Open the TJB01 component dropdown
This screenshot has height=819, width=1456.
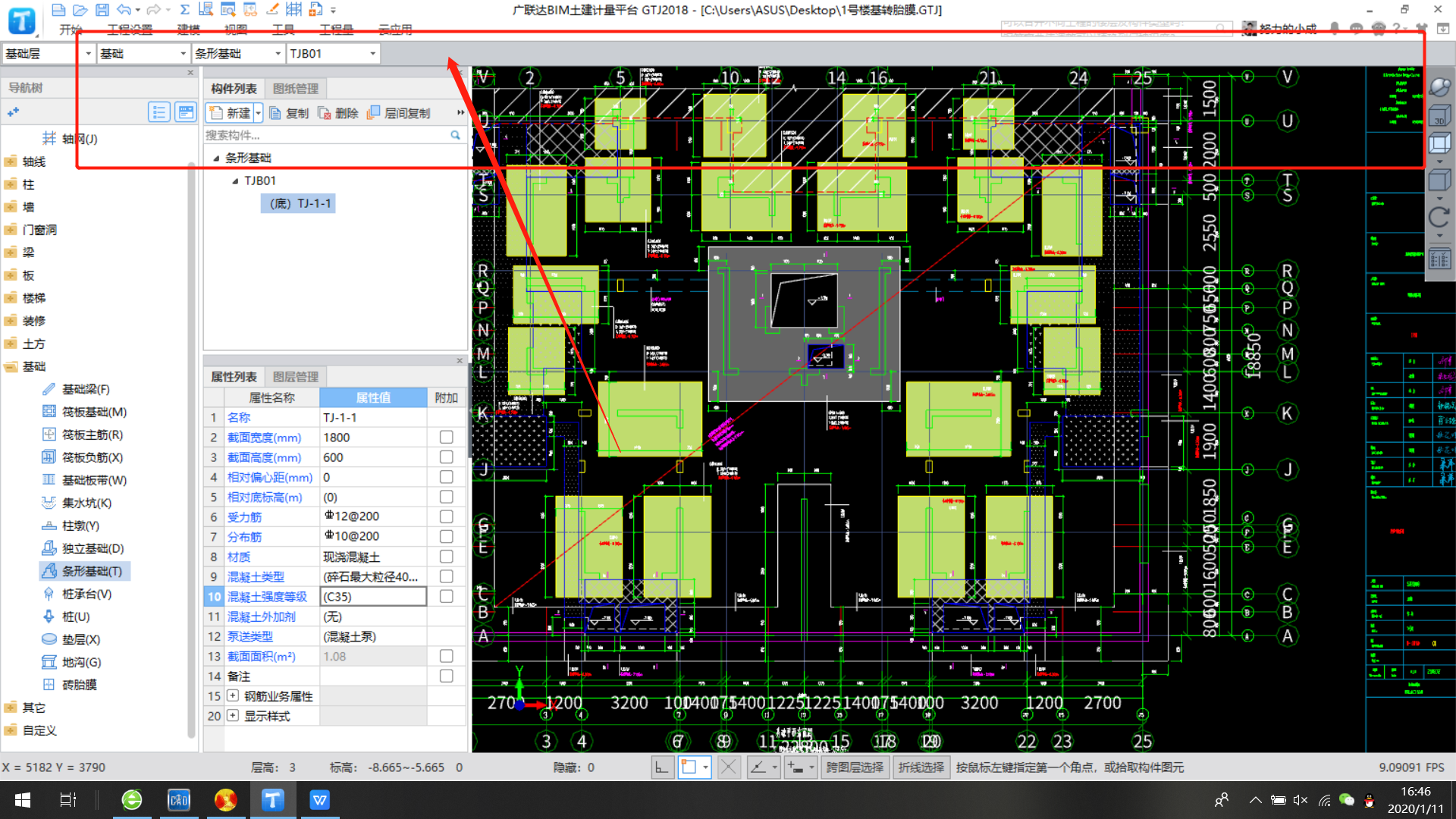pyautogui.click(x=372, y=54)
